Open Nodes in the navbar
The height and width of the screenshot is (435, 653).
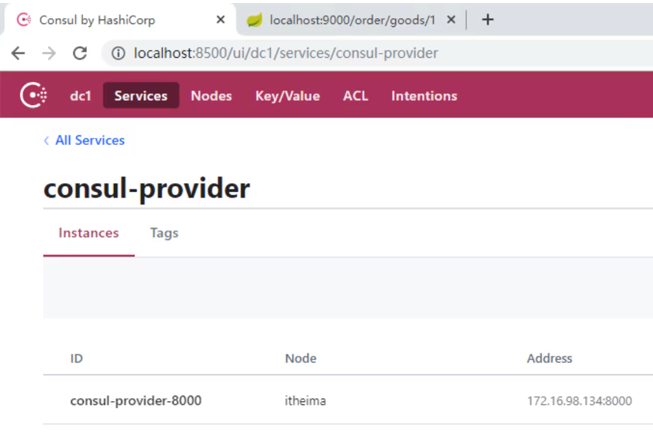(211, 96)
